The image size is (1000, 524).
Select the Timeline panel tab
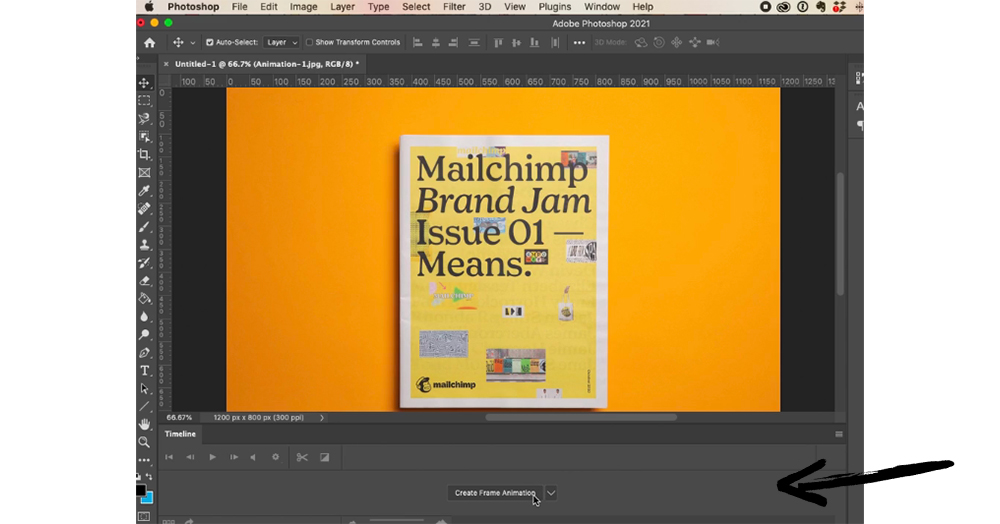point(180,434)
